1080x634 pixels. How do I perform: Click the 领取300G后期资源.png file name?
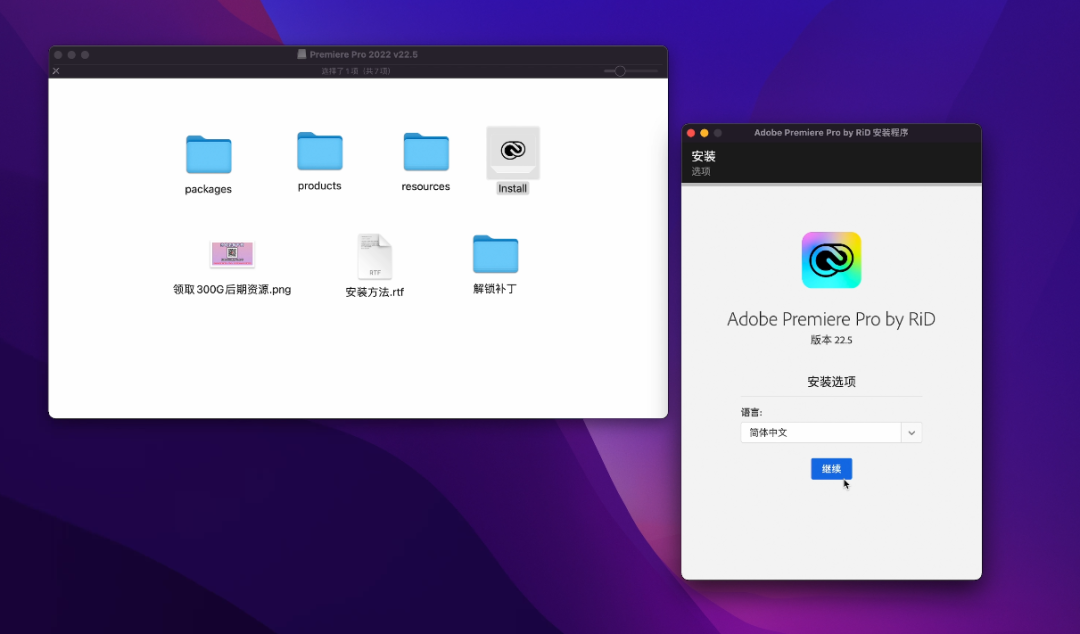pos(232,289)
